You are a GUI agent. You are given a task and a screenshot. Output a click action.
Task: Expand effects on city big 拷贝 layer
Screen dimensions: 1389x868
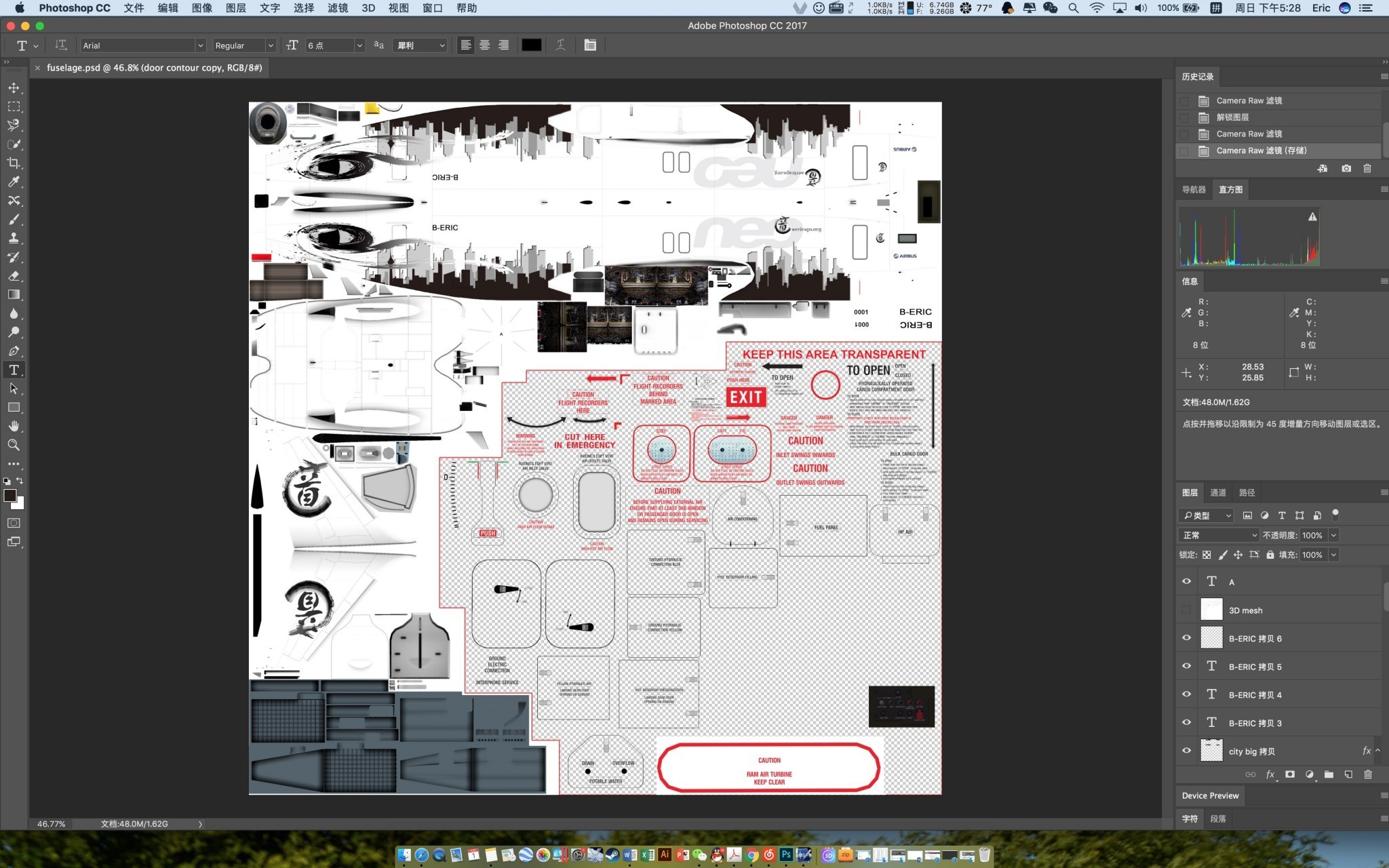pyautogui.click(x=1377, y=751)
